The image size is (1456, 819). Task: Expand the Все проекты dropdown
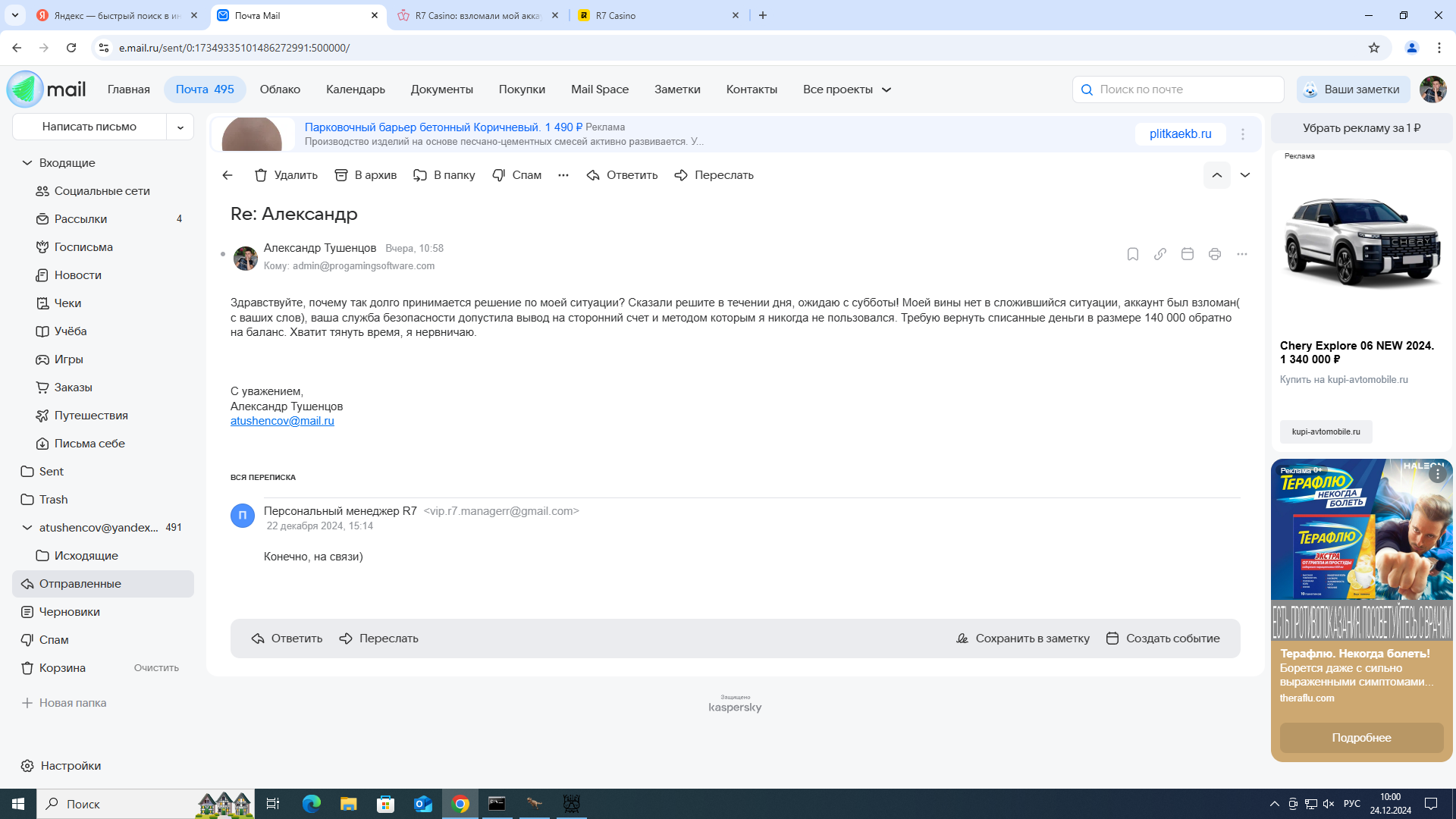pyautogui.click(x=847, y=89)
